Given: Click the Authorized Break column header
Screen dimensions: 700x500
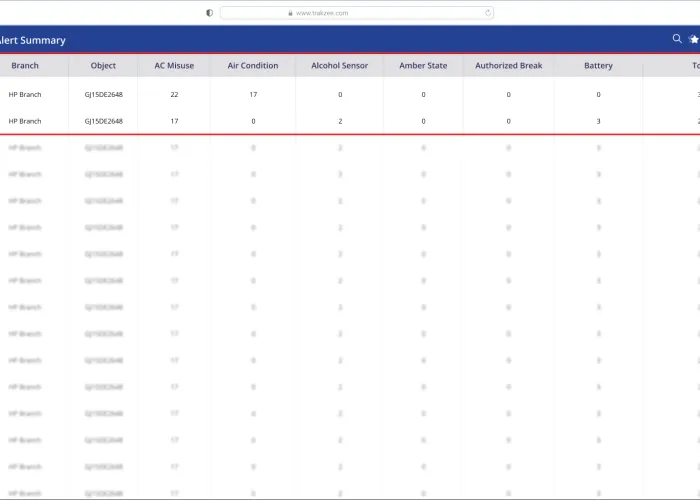Looking at the screenshot, I should [508, 66].
